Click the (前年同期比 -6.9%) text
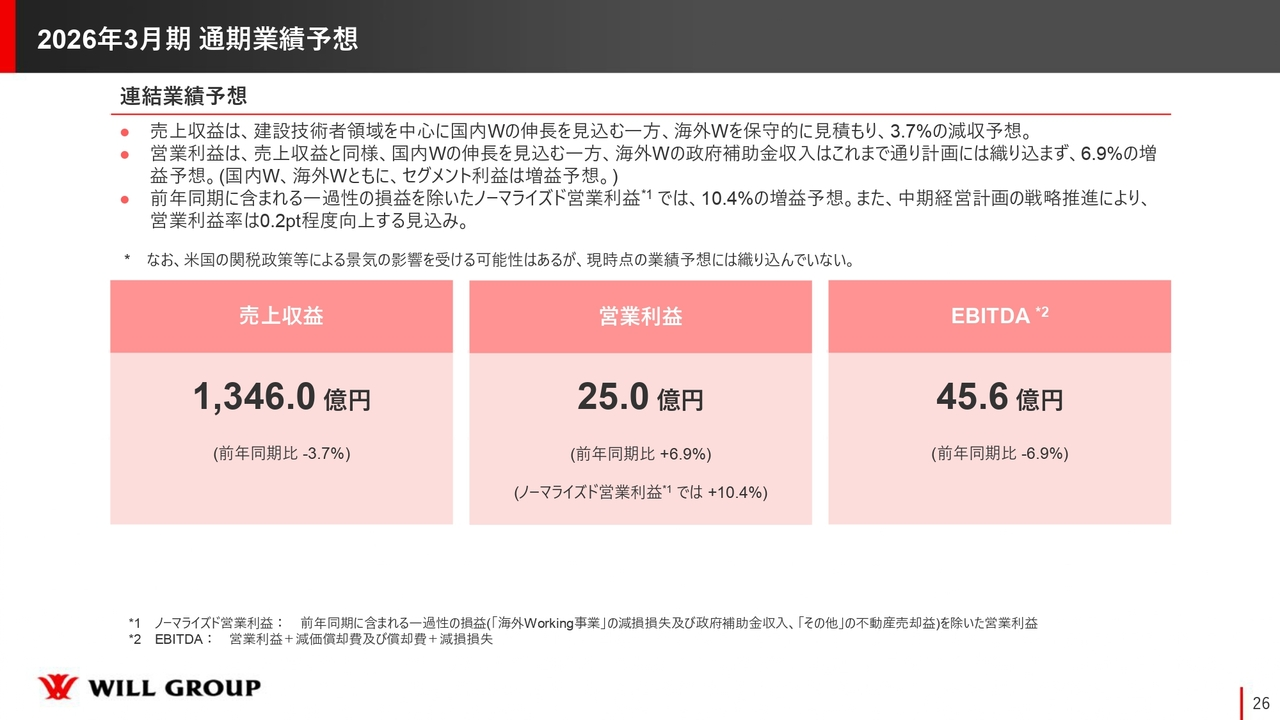The height and width of the screenshot is (720, 1280). pos(999,454)
